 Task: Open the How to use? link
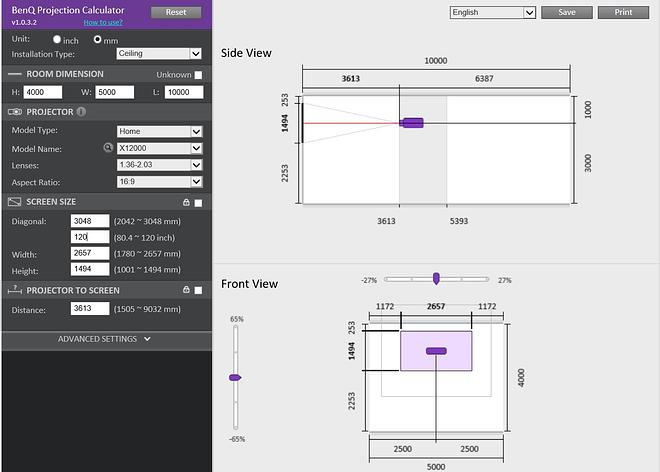coord(103,22)
